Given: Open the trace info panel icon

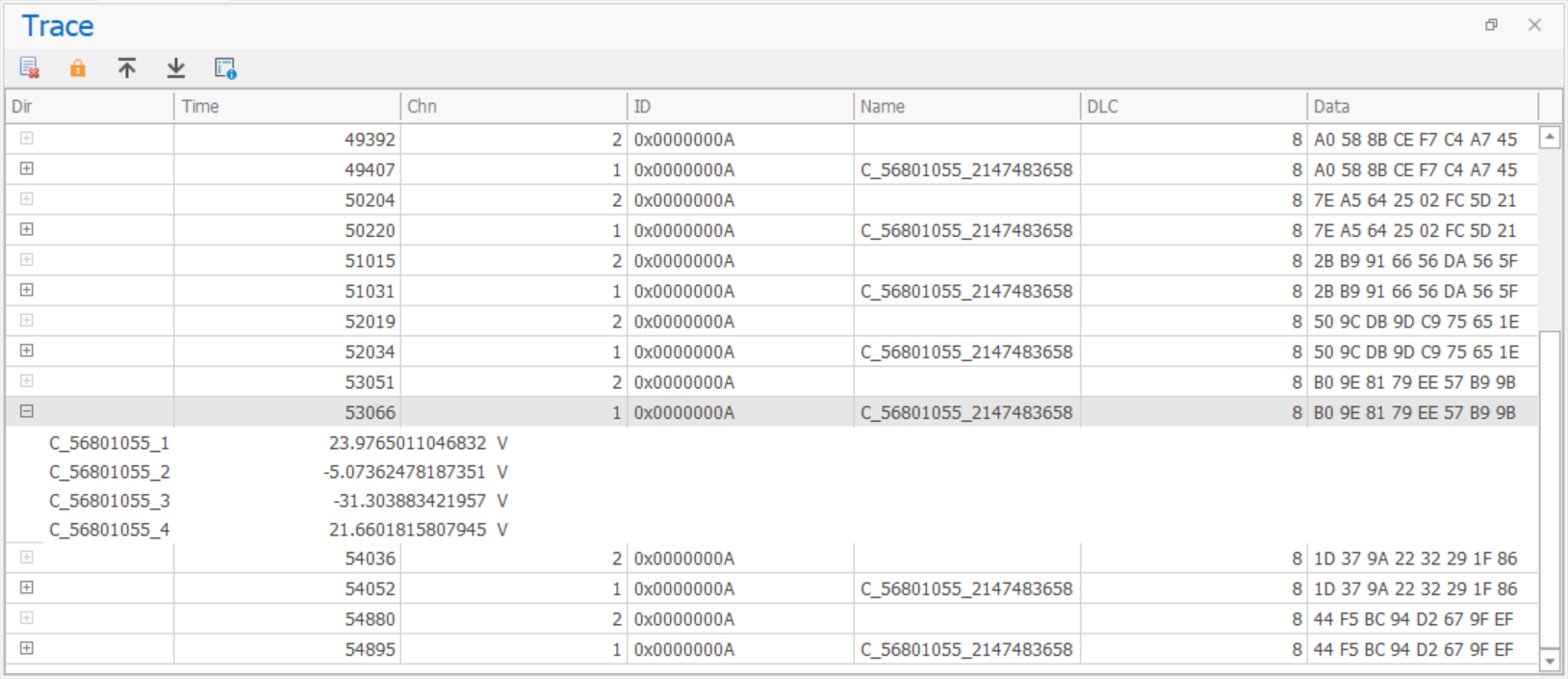Looking at the screenshot, I should (x=225, y=67).
